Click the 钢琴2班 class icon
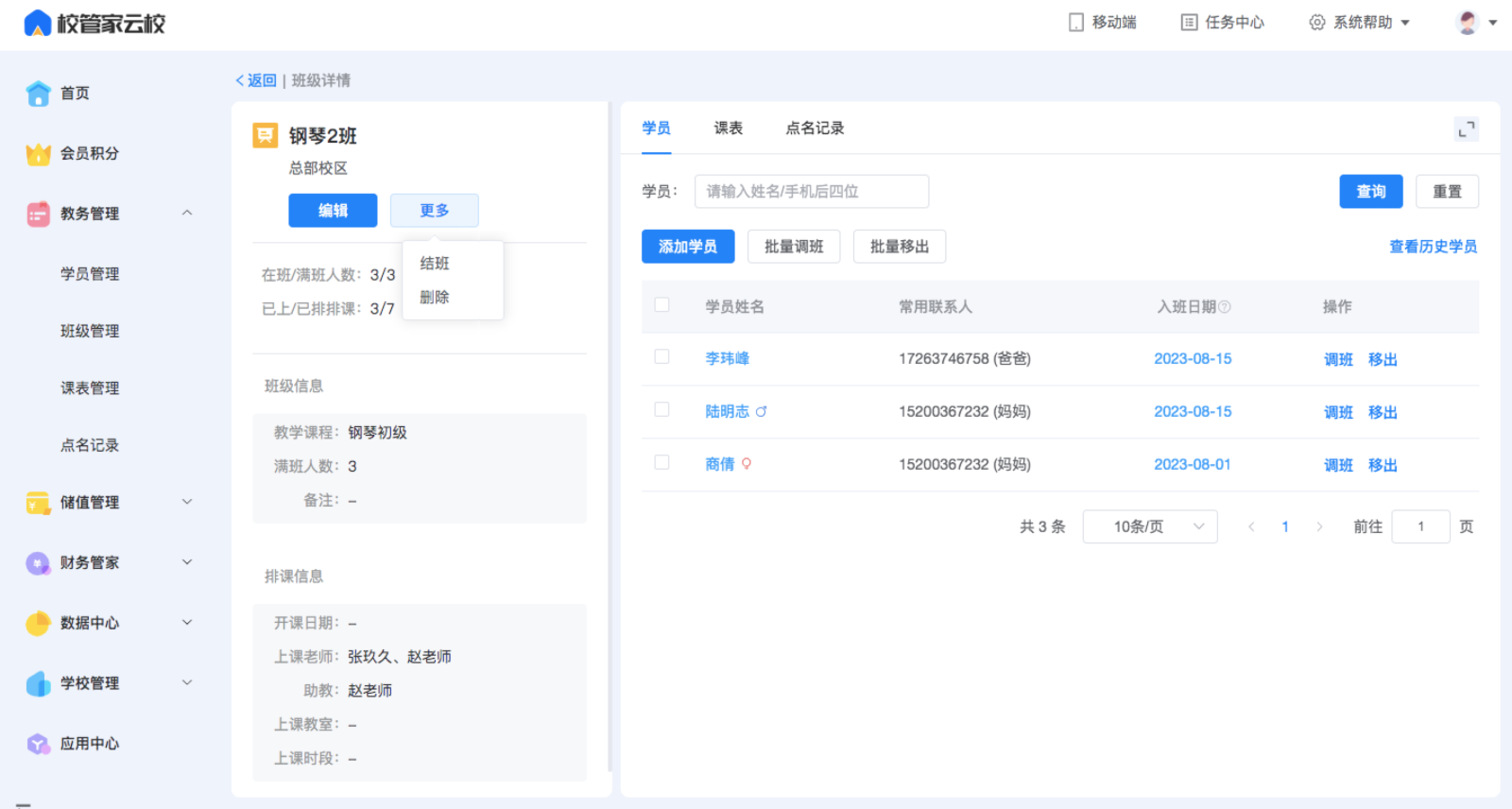Image resolution: width=1512 pixels, height=809 pixels. coord(266,135)
